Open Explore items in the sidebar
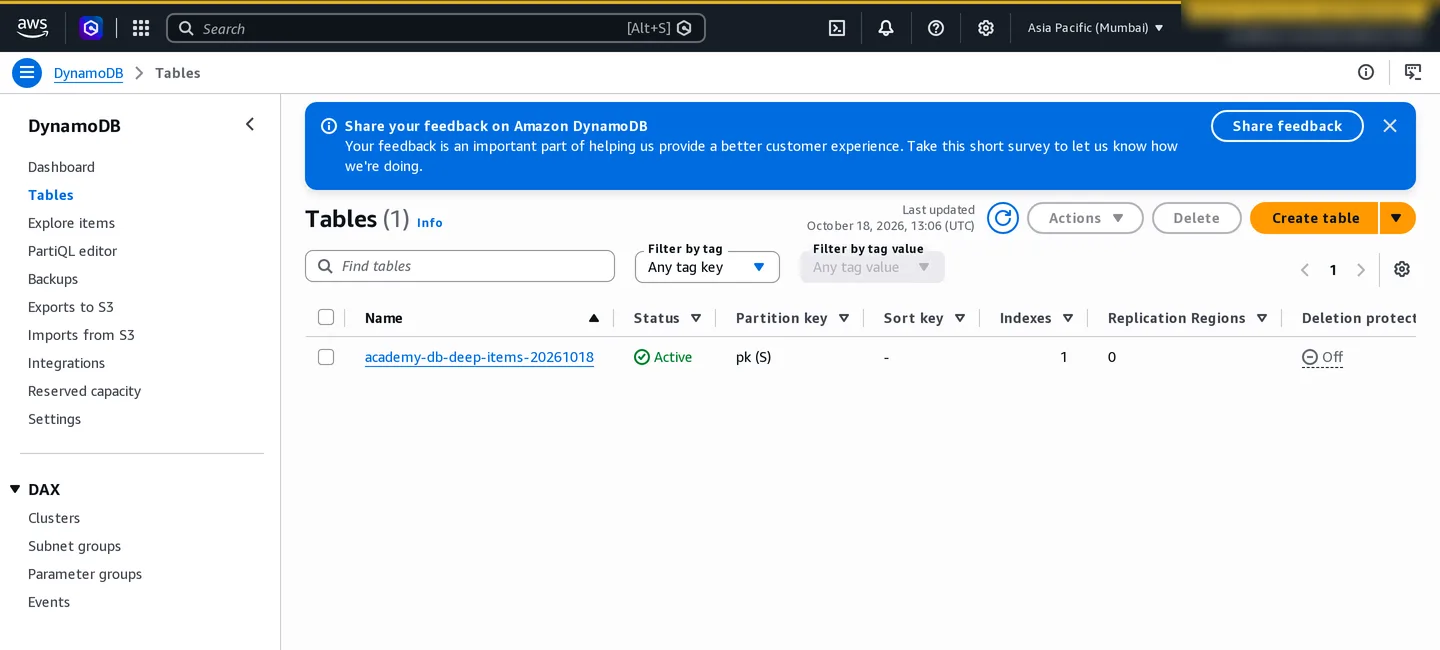1440x650 pixels. pyautogui.click(x=71, y=223)
